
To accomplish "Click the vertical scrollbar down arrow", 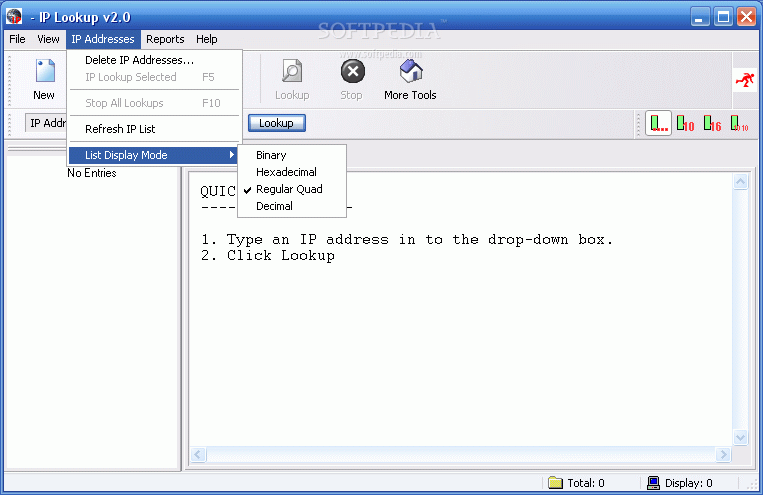I will (x=740, y=437).
